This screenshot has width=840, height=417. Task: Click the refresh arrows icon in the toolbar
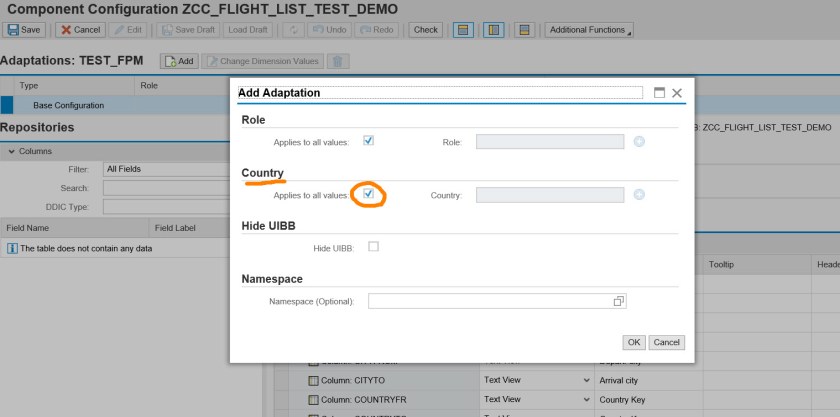[x=294, y=30]
